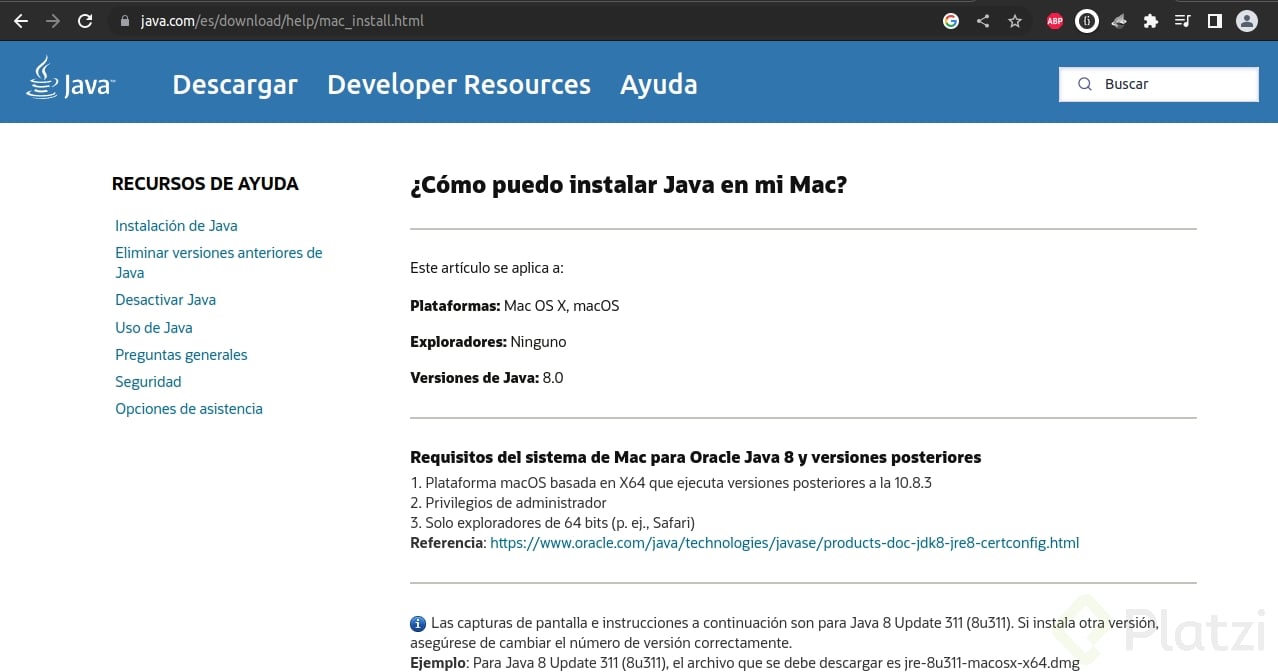Viewport: 1278px width, 672px height.
Task: Click the 'Plataformas: Mac OS X, macOS' line
Action: coord(515,306)
